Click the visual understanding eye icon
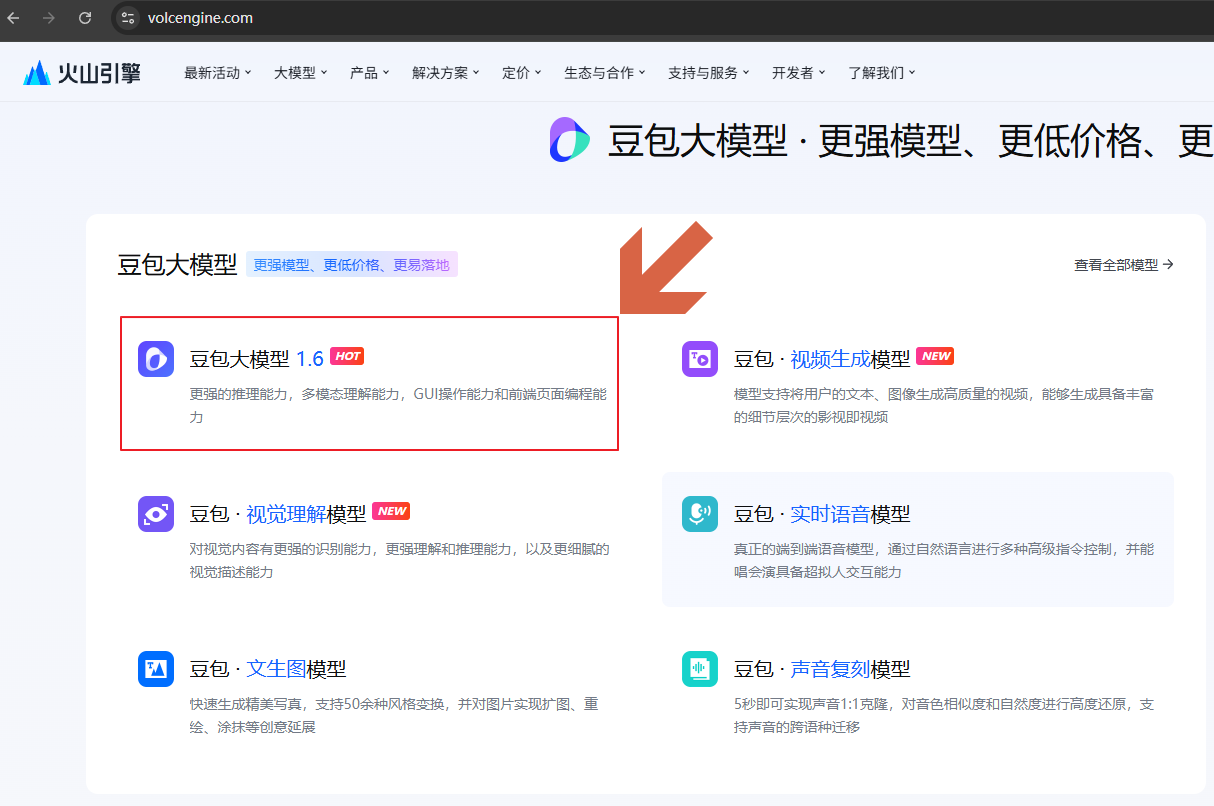The width and height of the screenshot is (1214, 806). pyautogui.click(x=156, y=514)
